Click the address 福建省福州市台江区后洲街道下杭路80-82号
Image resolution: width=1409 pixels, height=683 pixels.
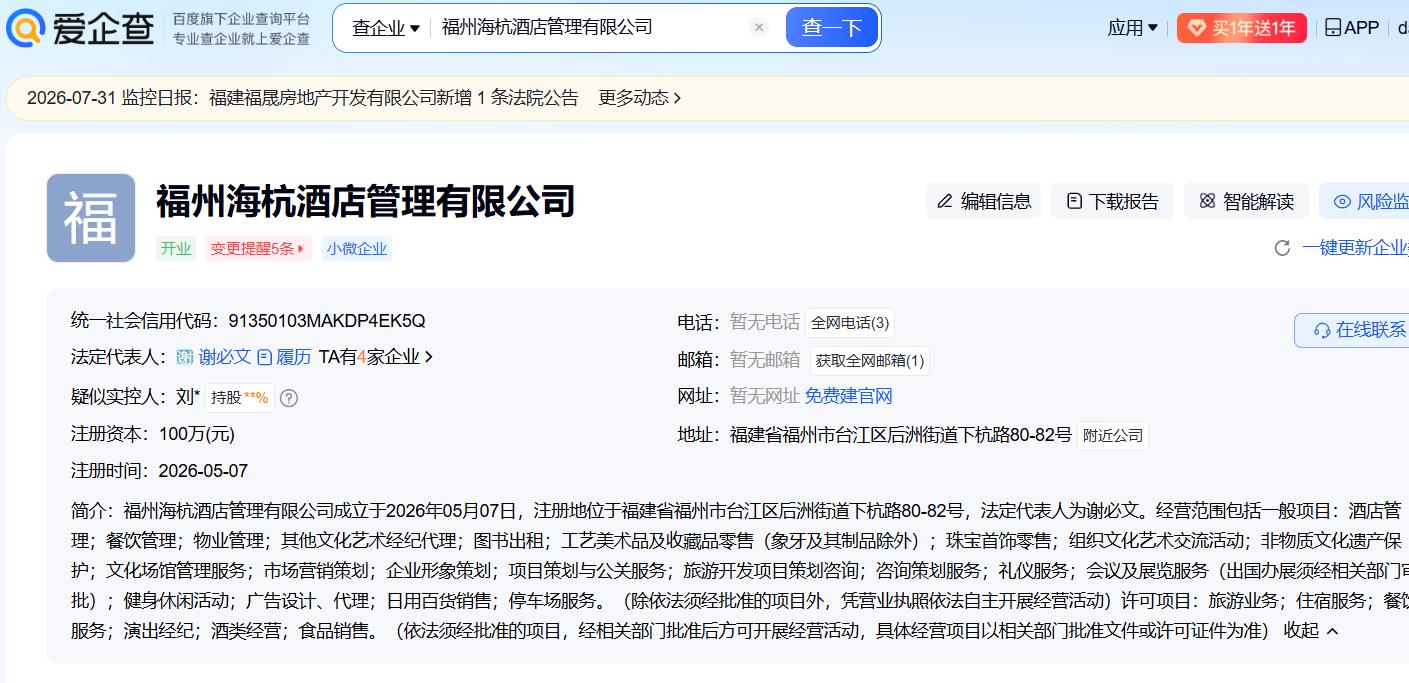pos(900,435)
